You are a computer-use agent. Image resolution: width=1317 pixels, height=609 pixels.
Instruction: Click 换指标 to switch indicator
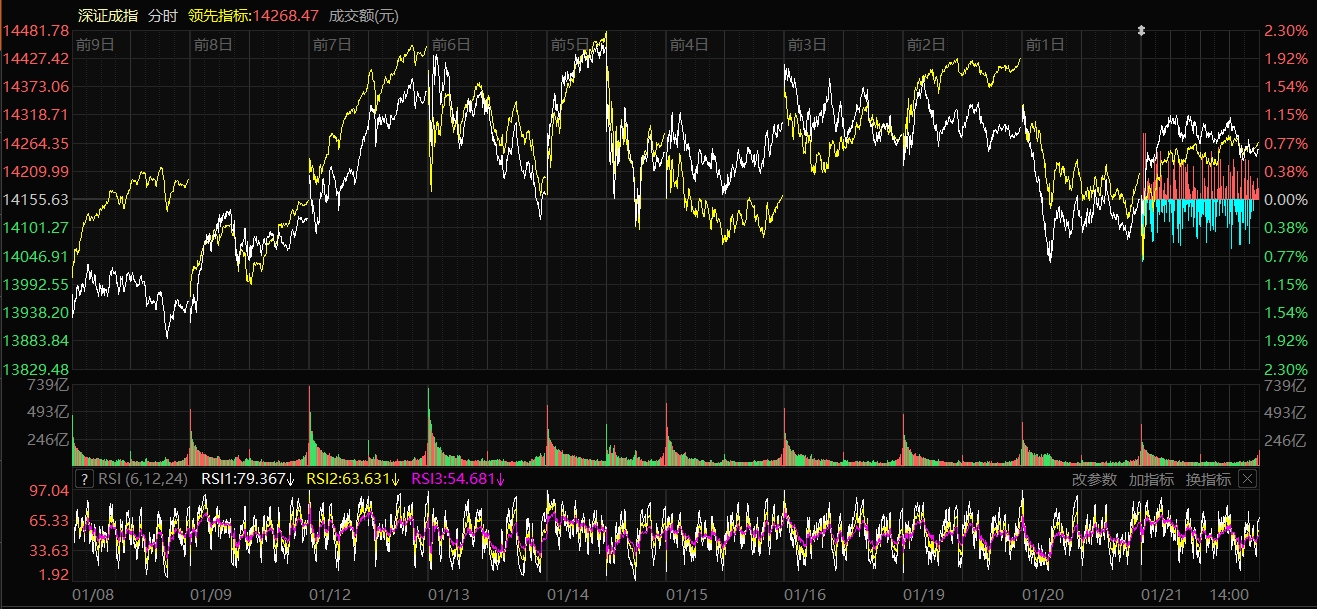(x=1208, y=479)
